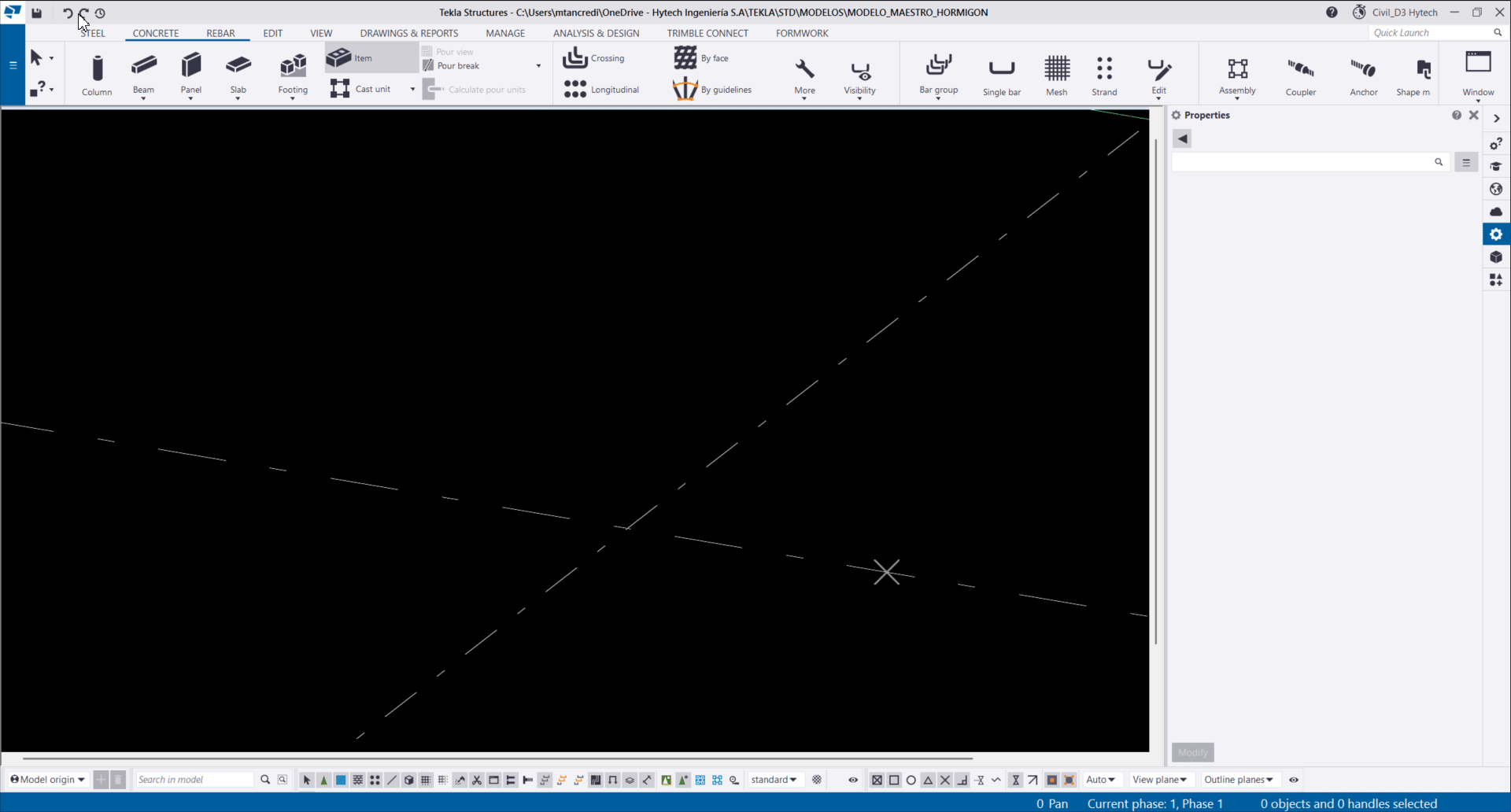Select the Coupler tool

click(1301, 75)
